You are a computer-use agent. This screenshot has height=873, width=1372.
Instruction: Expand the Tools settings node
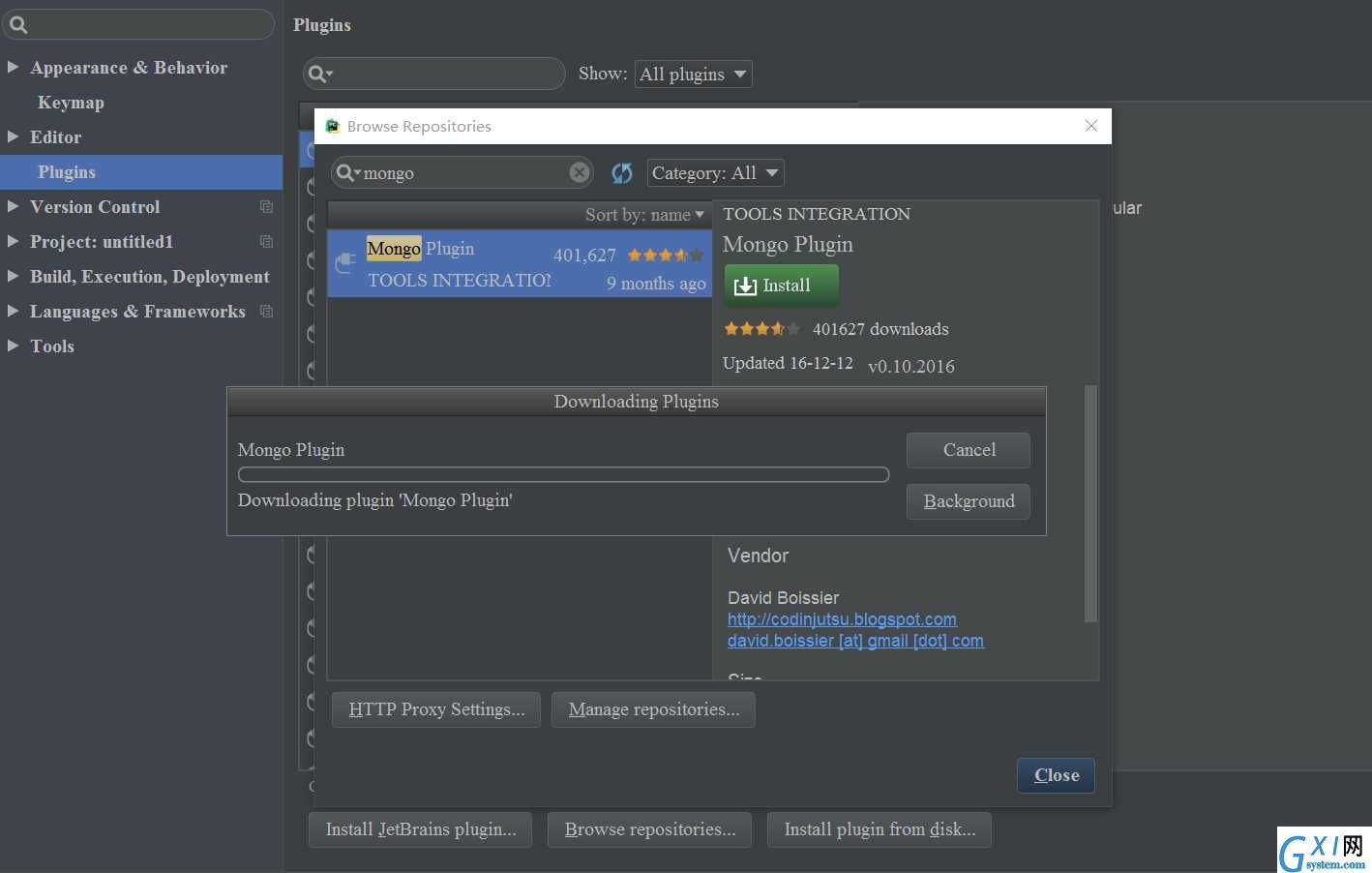(x=14, y=346)
